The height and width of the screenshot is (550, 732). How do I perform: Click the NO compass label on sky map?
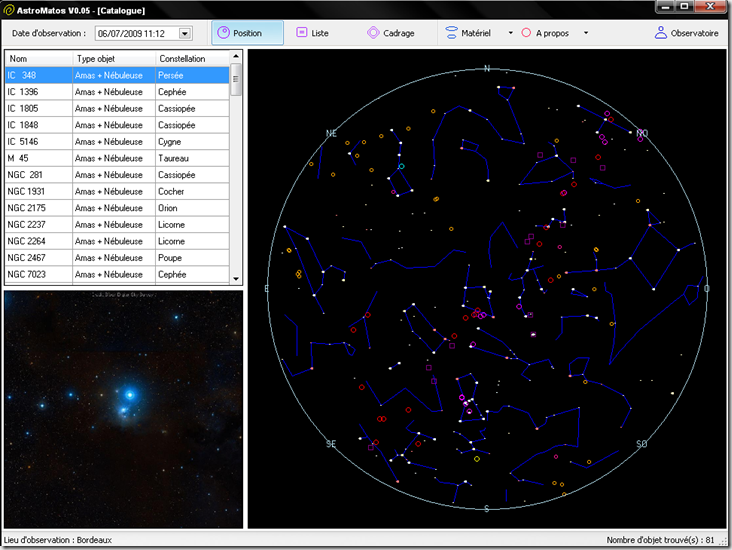click(642, 133)
